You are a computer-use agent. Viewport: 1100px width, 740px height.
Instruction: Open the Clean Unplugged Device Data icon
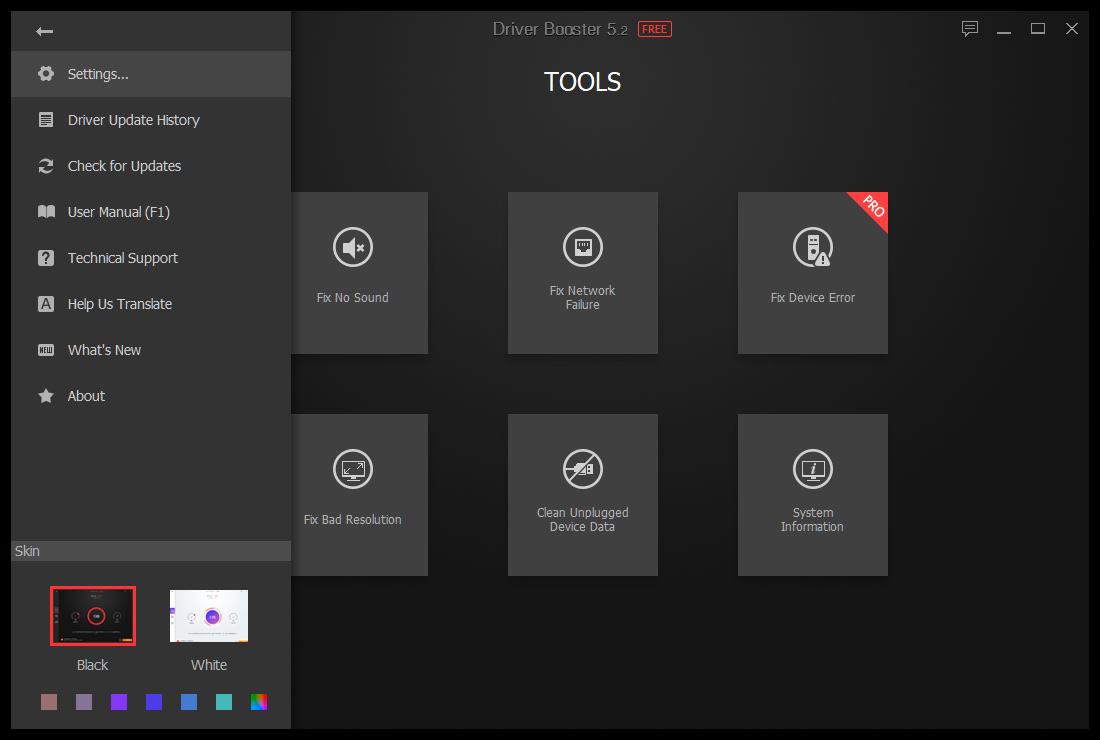tap(583, 468)
